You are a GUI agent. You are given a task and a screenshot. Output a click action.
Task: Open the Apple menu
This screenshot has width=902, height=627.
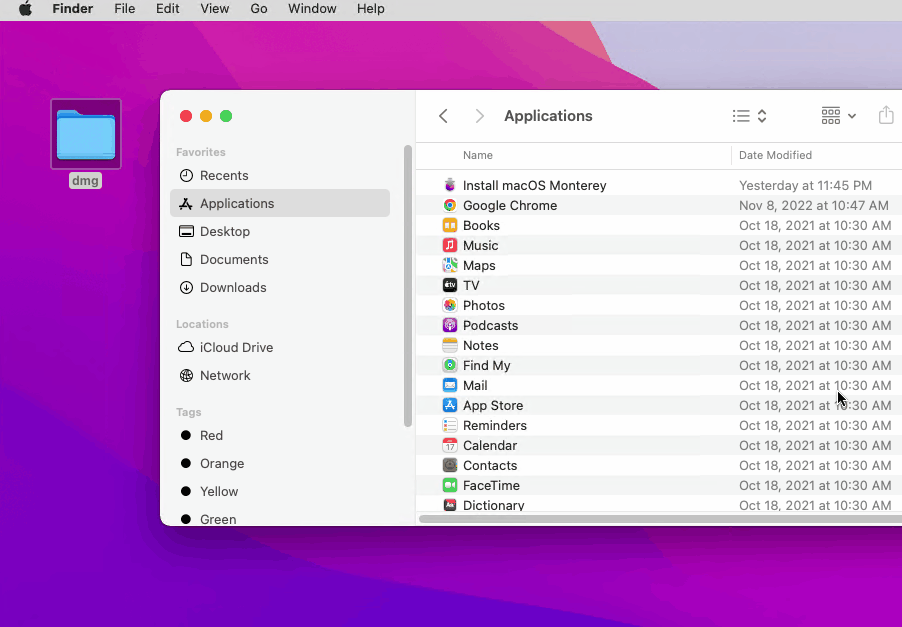tap(25, 9)
